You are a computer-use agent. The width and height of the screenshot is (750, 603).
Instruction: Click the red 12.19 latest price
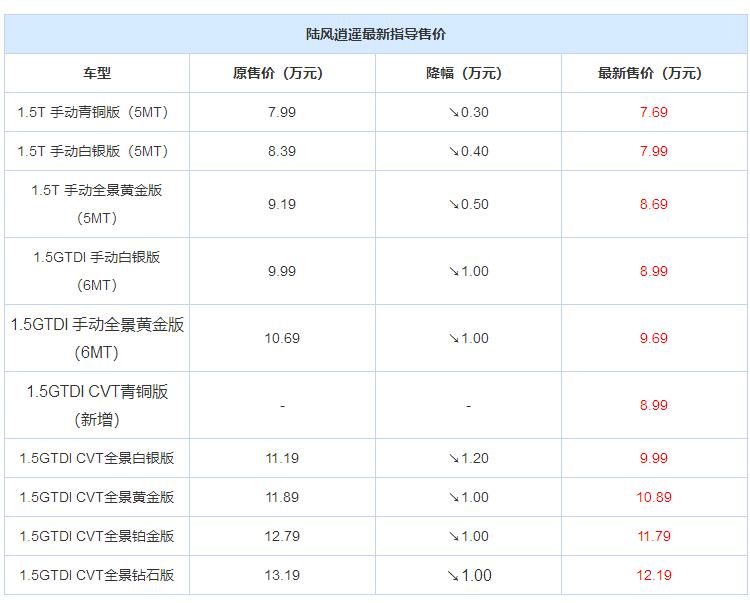[x=653, y=575]
